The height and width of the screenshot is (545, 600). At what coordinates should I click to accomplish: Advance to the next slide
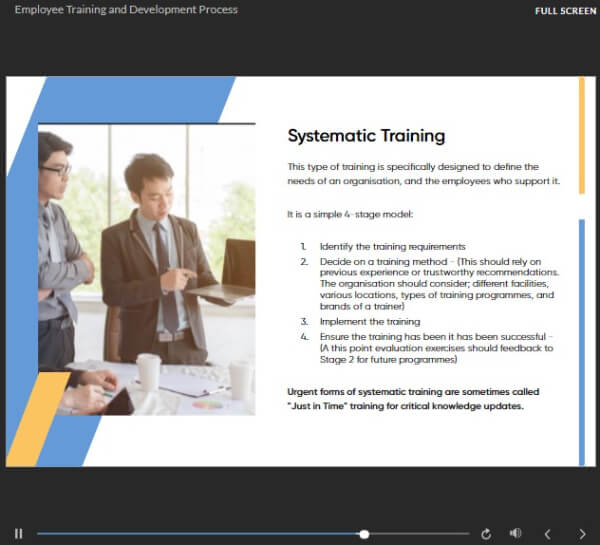[x=582, y=534]
